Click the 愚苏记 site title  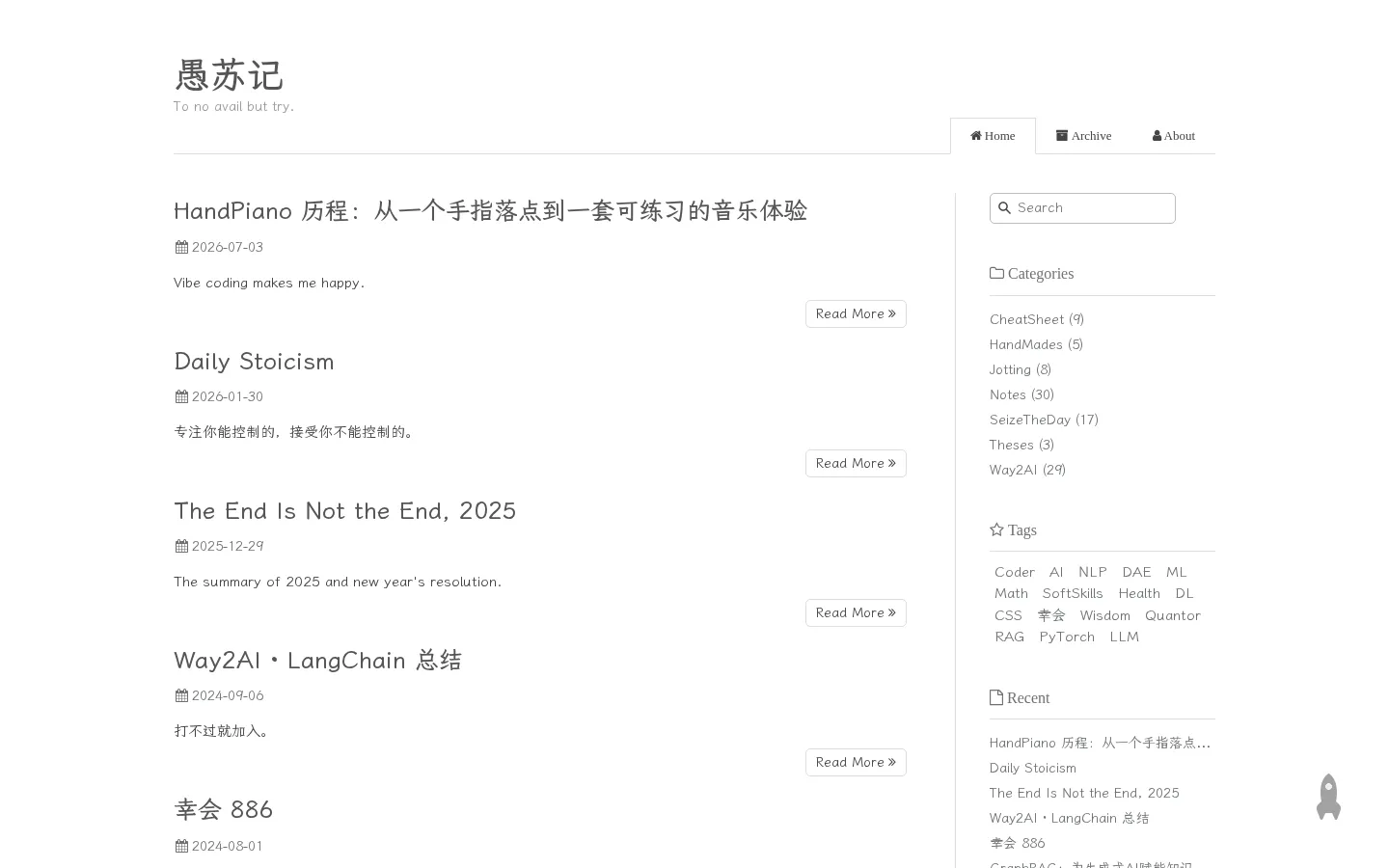pos(229,74)
